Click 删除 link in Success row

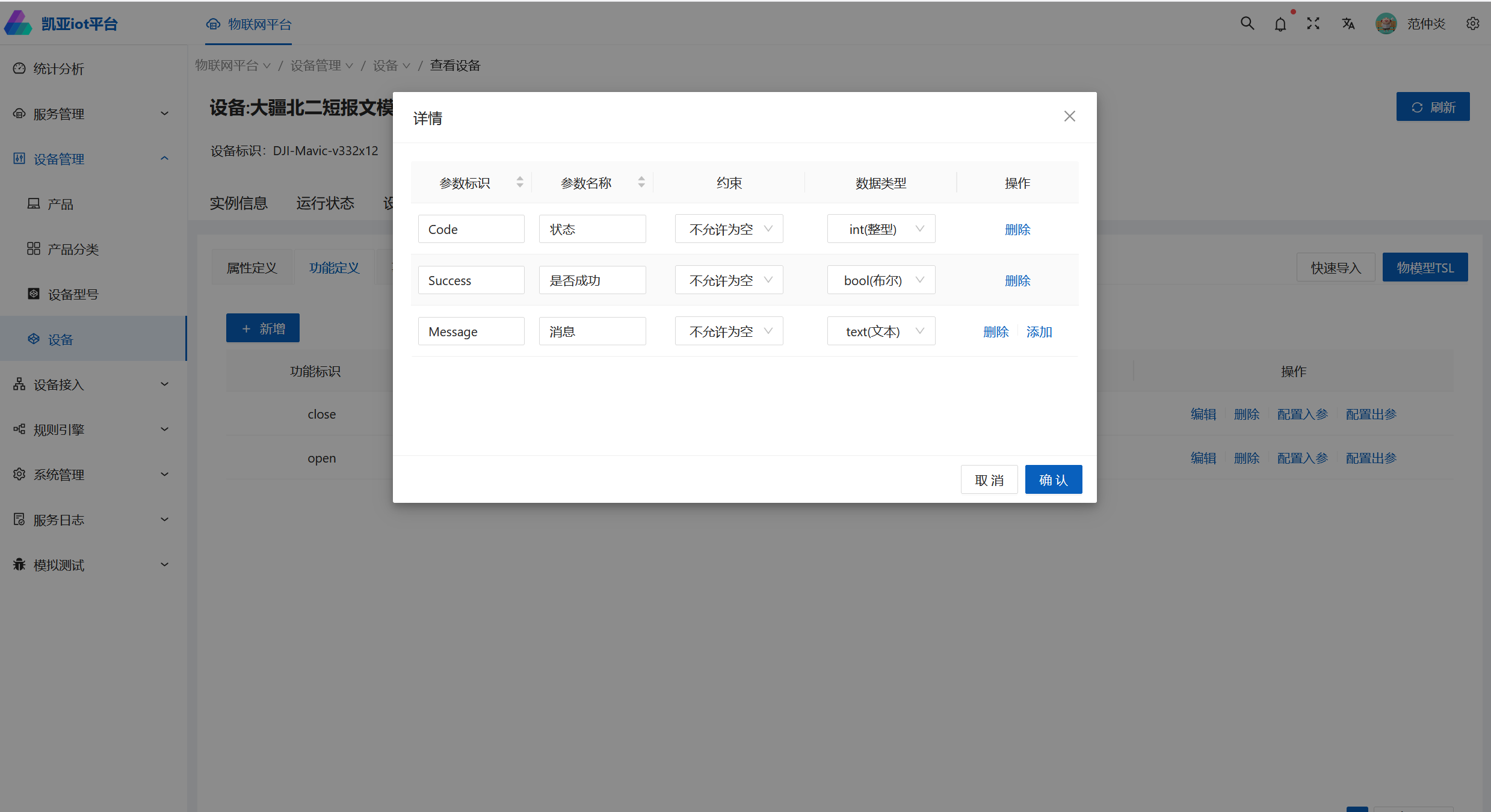point(1017,281)
